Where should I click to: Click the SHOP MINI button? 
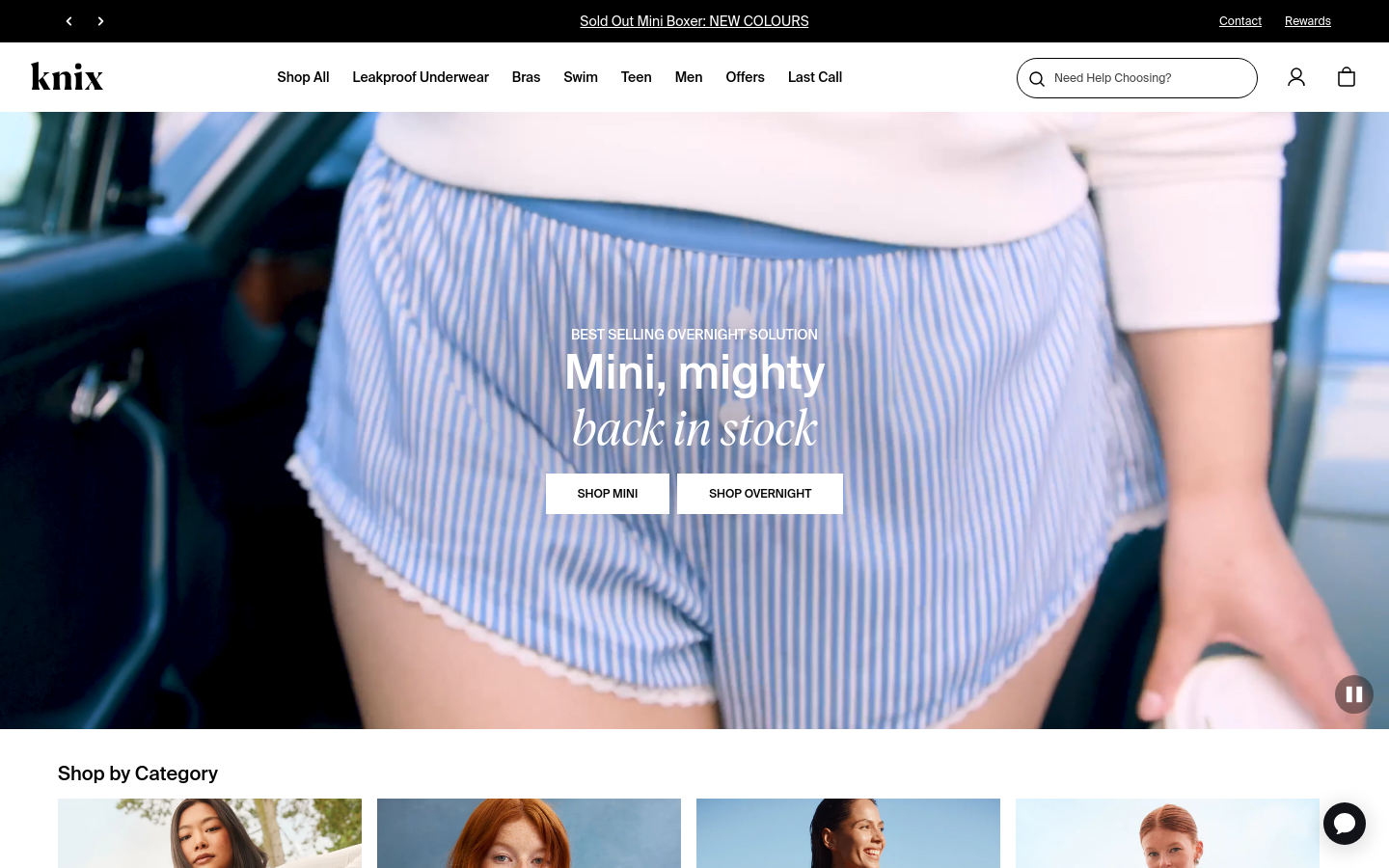pyautogui.click(x=608, y=494)
